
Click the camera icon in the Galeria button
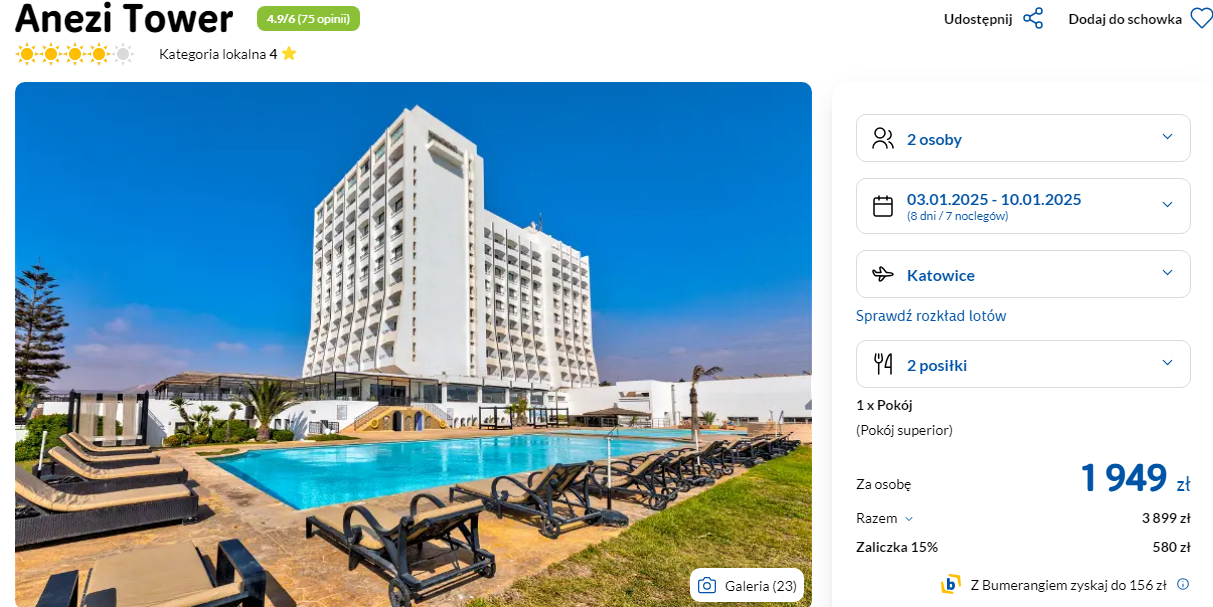[x=707, y=586]
